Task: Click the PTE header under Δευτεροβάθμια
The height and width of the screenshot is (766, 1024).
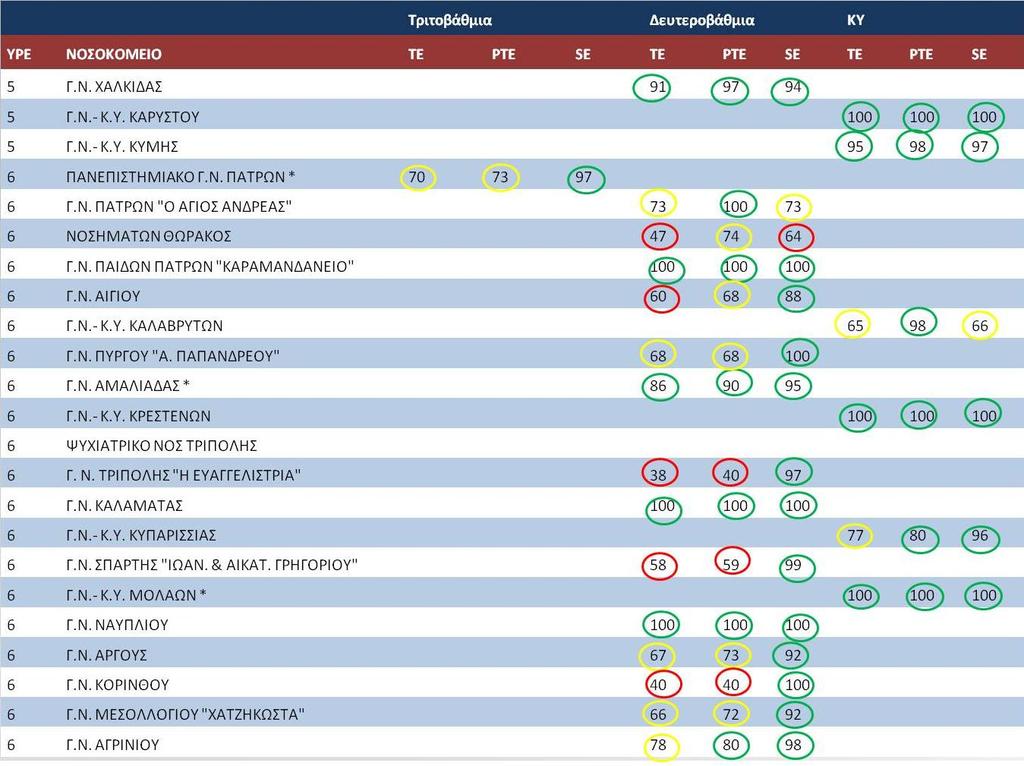Action: pyautogui.click(x=734, y=54)
